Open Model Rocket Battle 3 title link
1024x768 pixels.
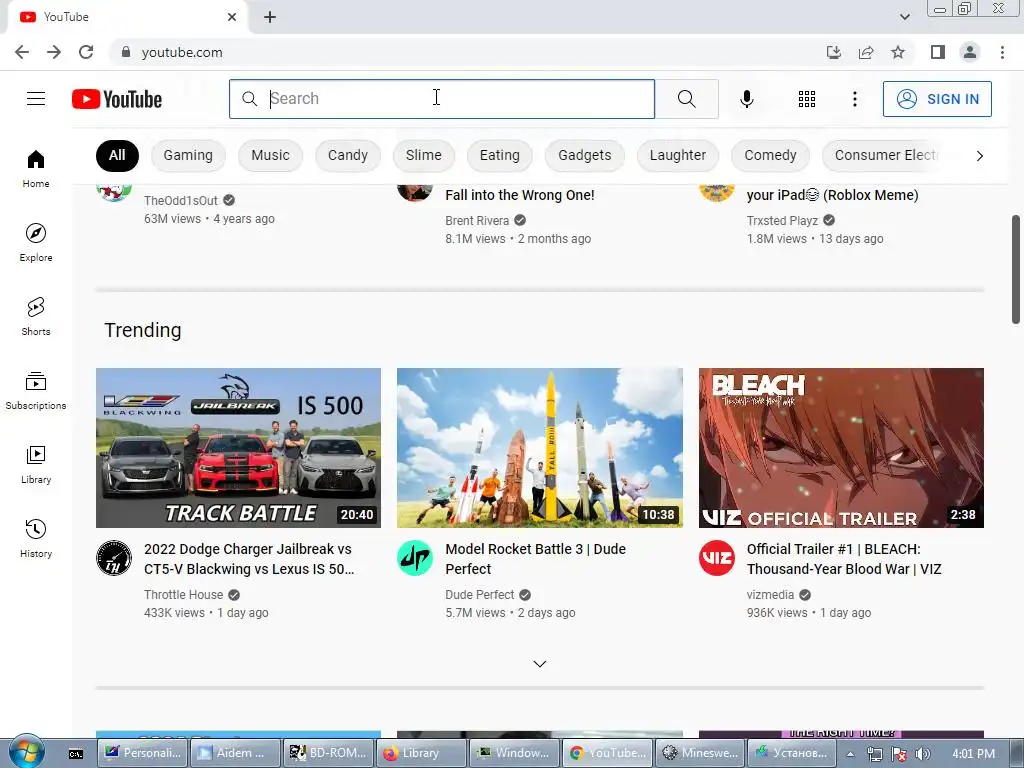point(536,559)
